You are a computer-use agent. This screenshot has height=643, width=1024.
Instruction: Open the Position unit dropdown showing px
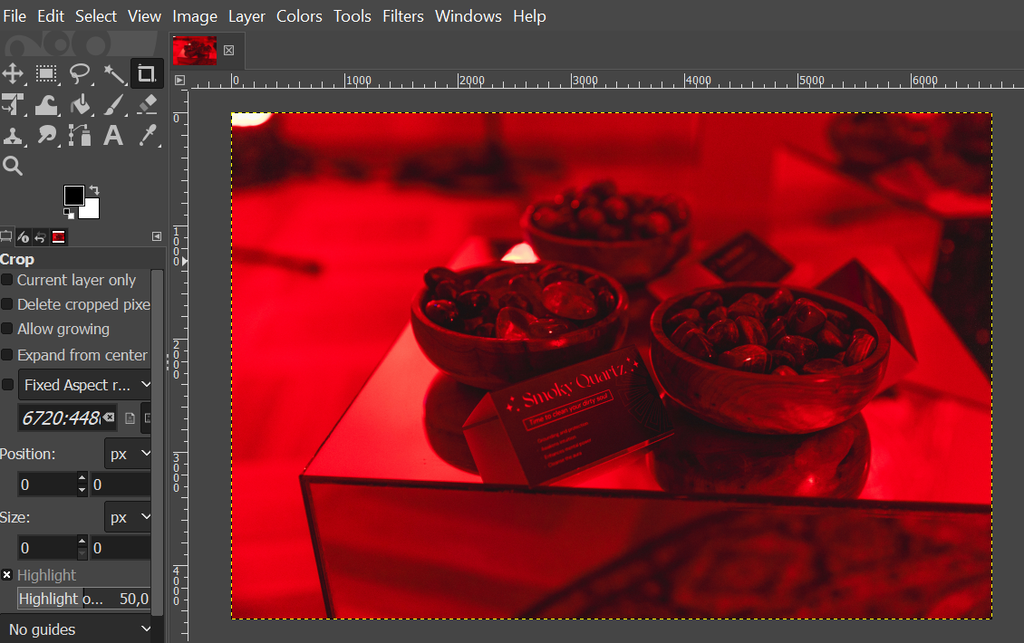click(127, 453)
